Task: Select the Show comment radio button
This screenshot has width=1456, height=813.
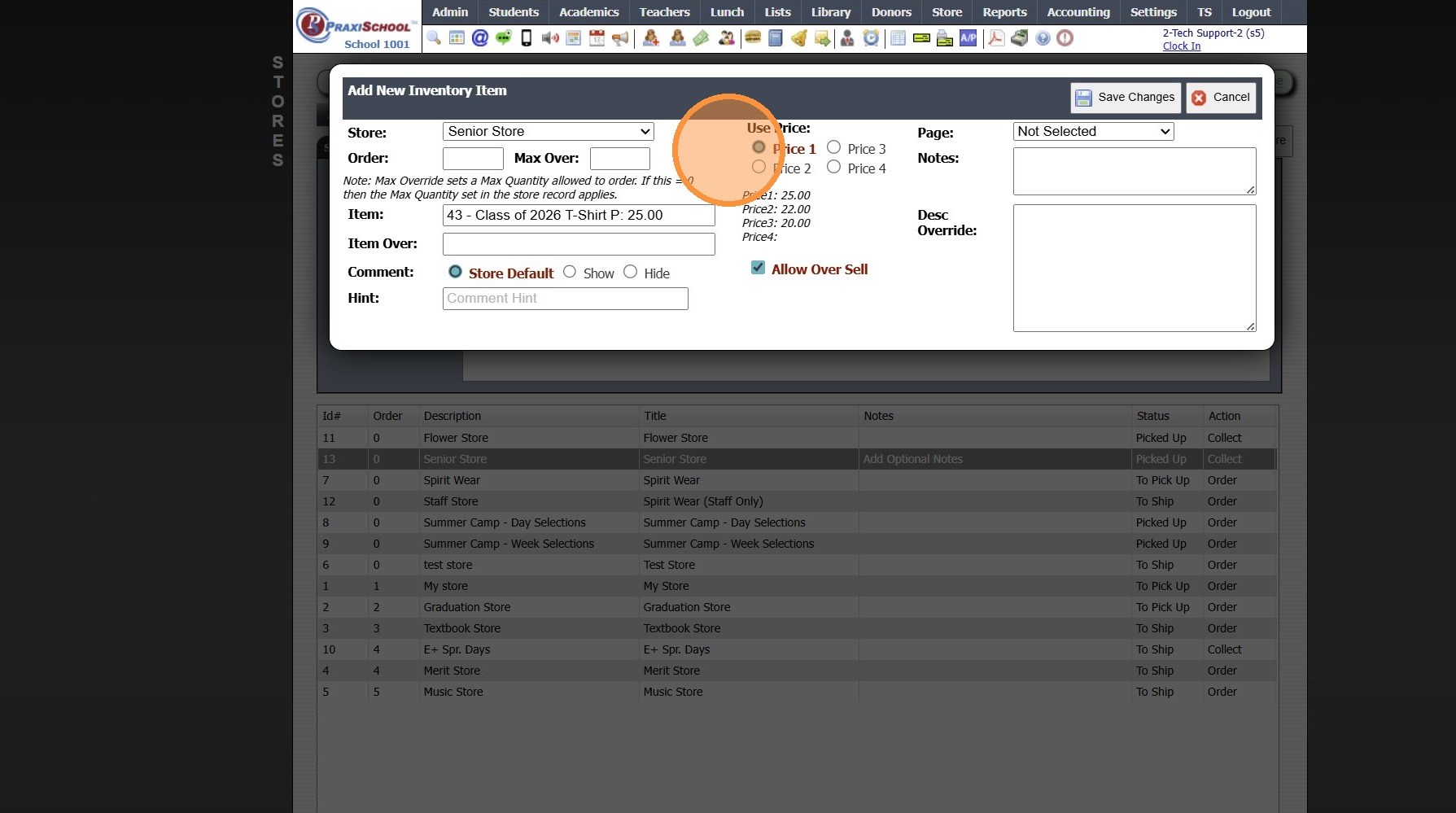Action: click(x=570, y=272)
